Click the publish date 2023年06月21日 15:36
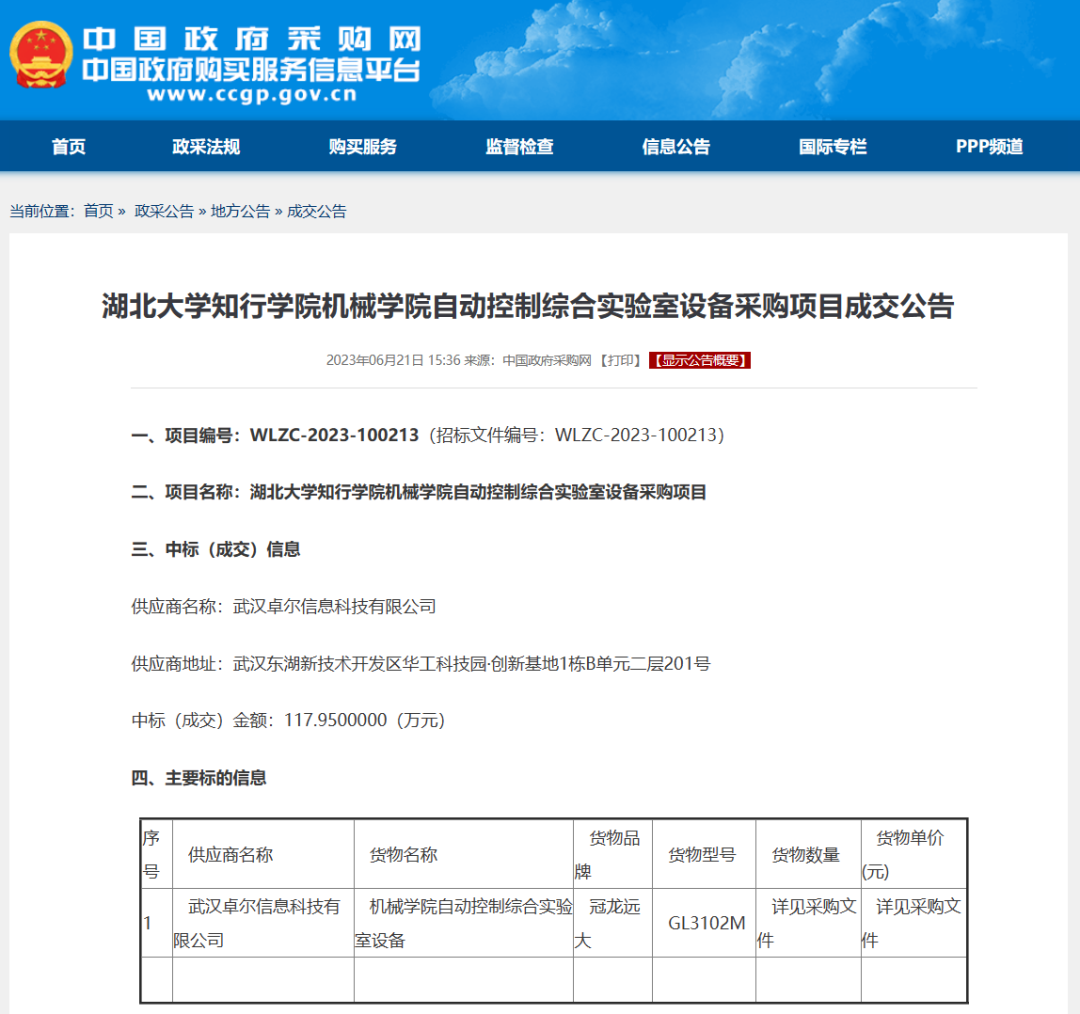Viewport: 1080px width, 1014px height. click(393, 360)
